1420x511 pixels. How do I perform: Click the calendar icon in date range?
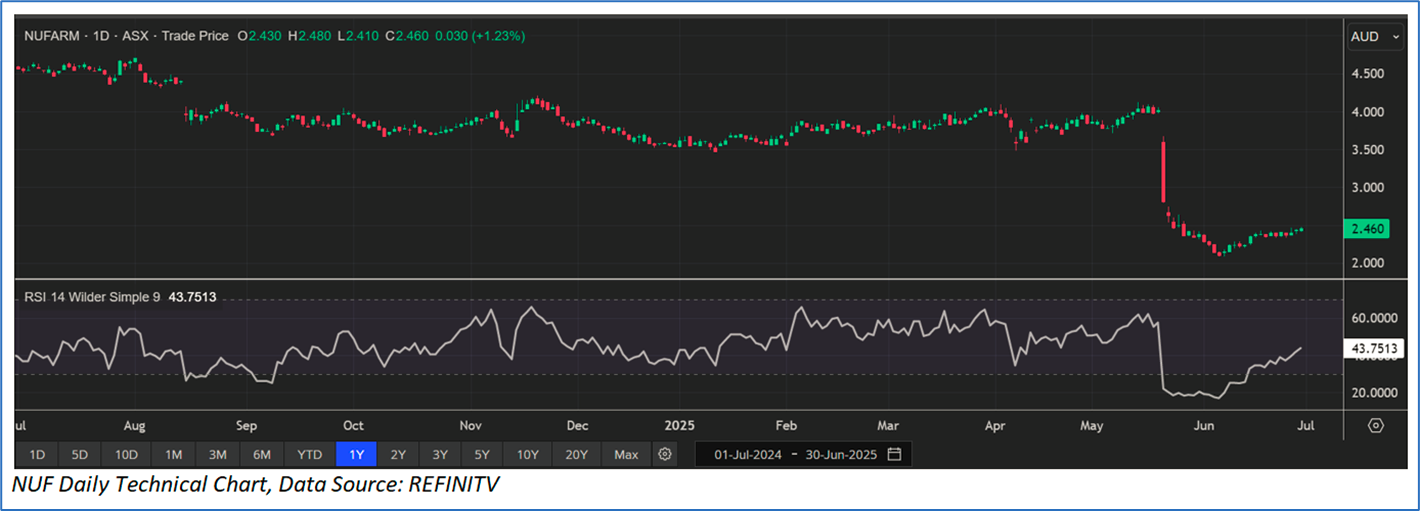click(894, 455)
